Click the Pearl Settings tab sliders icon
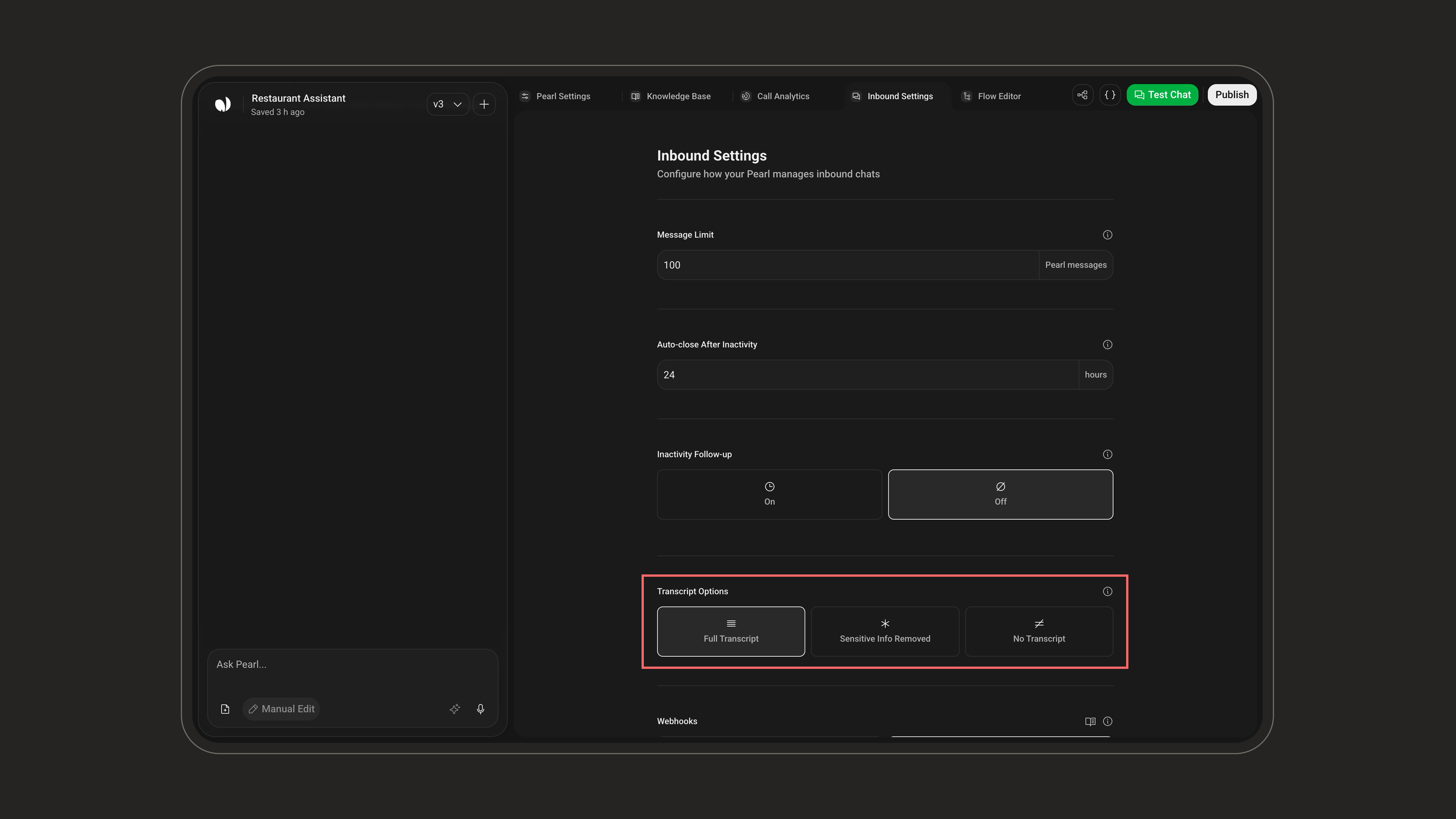The width and height of the screenshot is (1456, 819). tap(525, 96)
